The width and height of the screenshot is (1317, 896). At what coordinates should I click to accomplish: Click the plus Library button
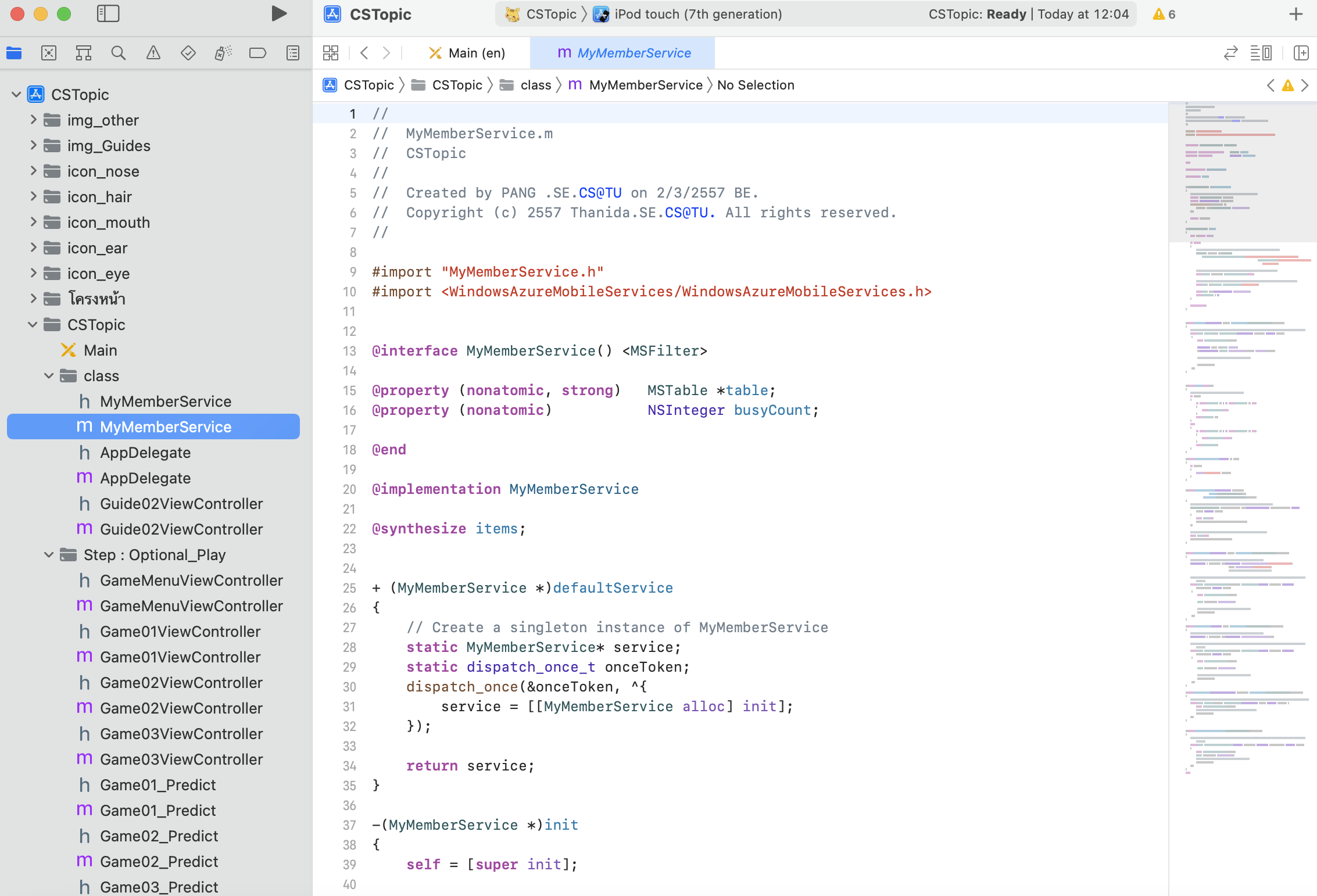(1296, 14)
